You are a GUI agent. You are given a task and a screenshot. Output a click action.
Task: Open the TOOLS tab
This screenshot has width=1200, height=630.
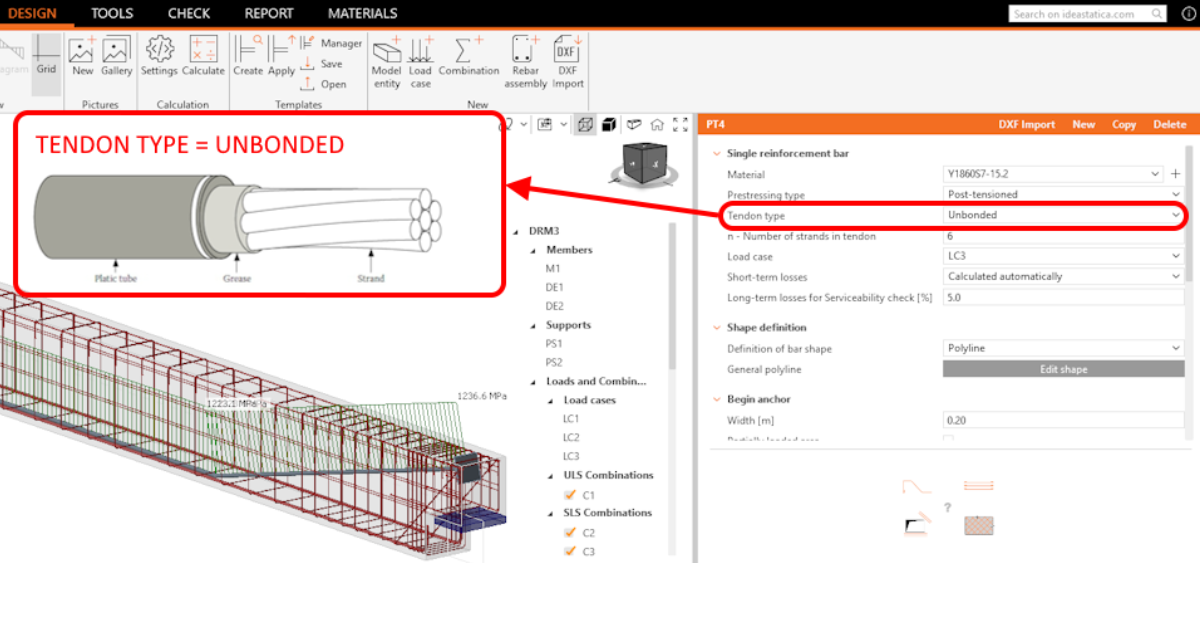[x=112, y=13]
